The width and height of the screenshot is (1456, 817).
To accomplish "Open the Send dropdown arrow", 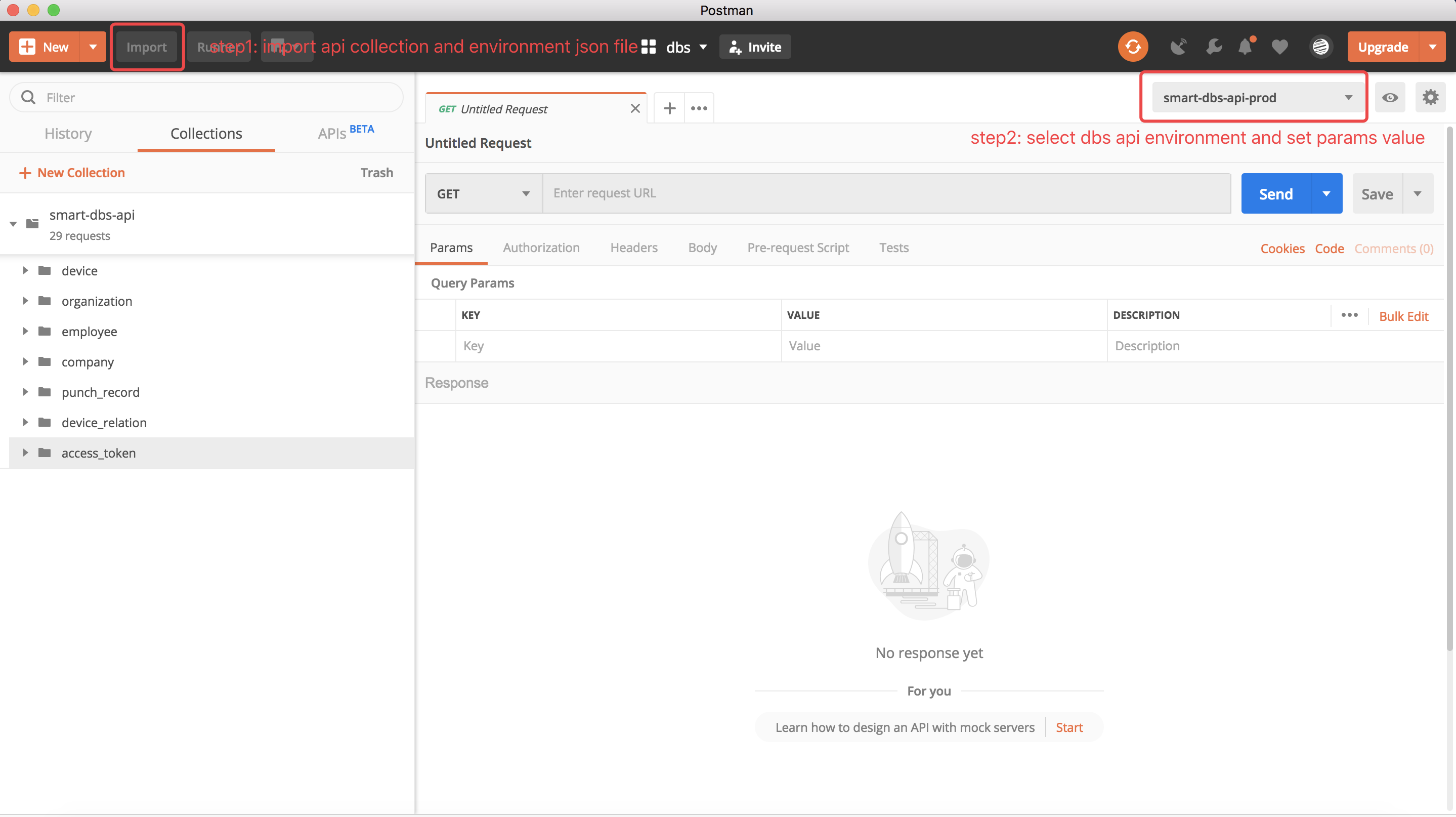I will coord(1326,193).
